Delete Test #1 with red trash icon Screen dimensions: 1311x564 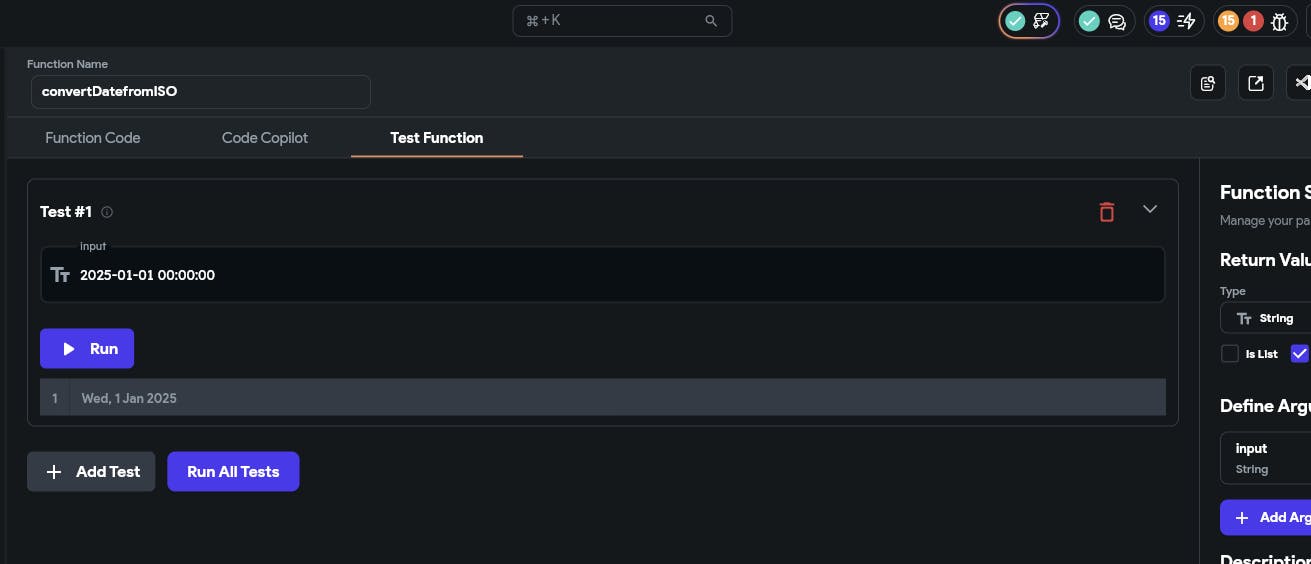pyautogui.click(x=1106, y=211)
